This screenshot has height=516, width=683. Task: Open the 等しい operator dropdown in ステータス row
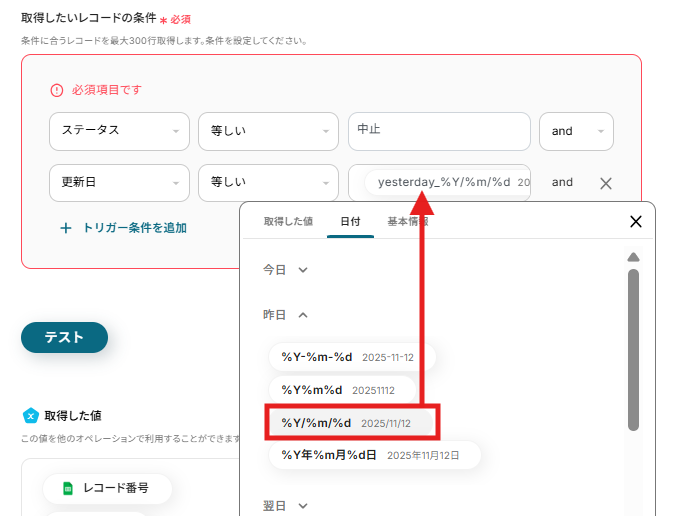tap(268, 132)
